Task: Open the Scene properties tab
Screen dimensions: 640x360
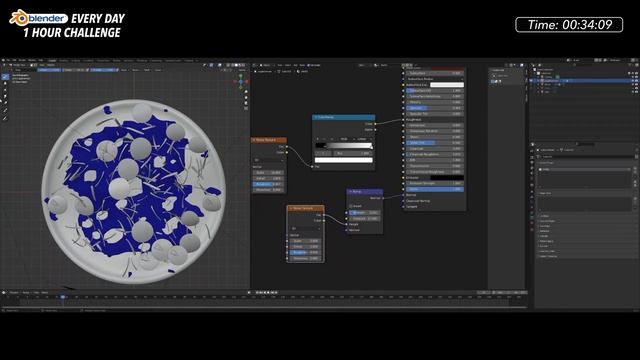Action: point(532,173)
